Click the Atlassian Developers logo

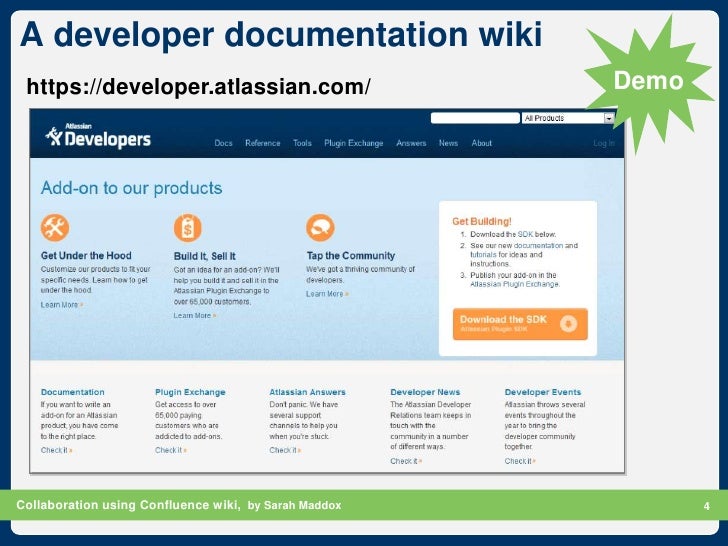click(98, 136)
